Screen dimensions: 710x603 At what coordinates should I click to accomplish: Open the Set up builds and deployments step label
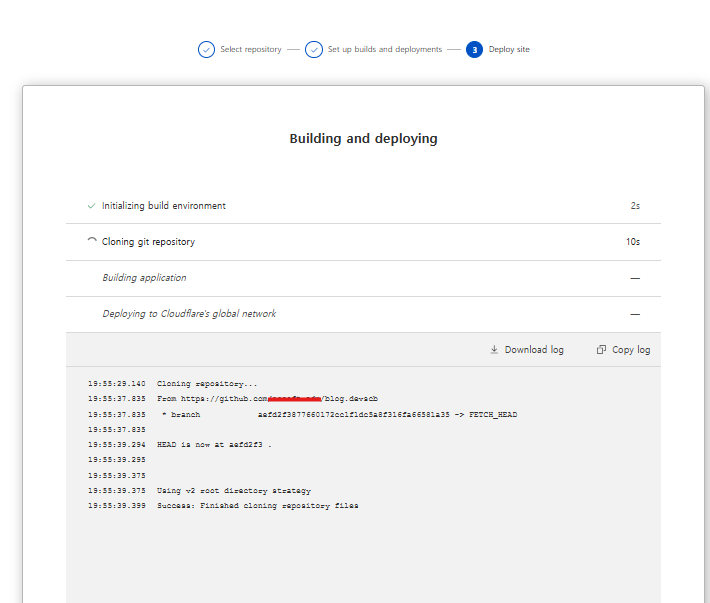pyautogui.click(x=384, y=49)
